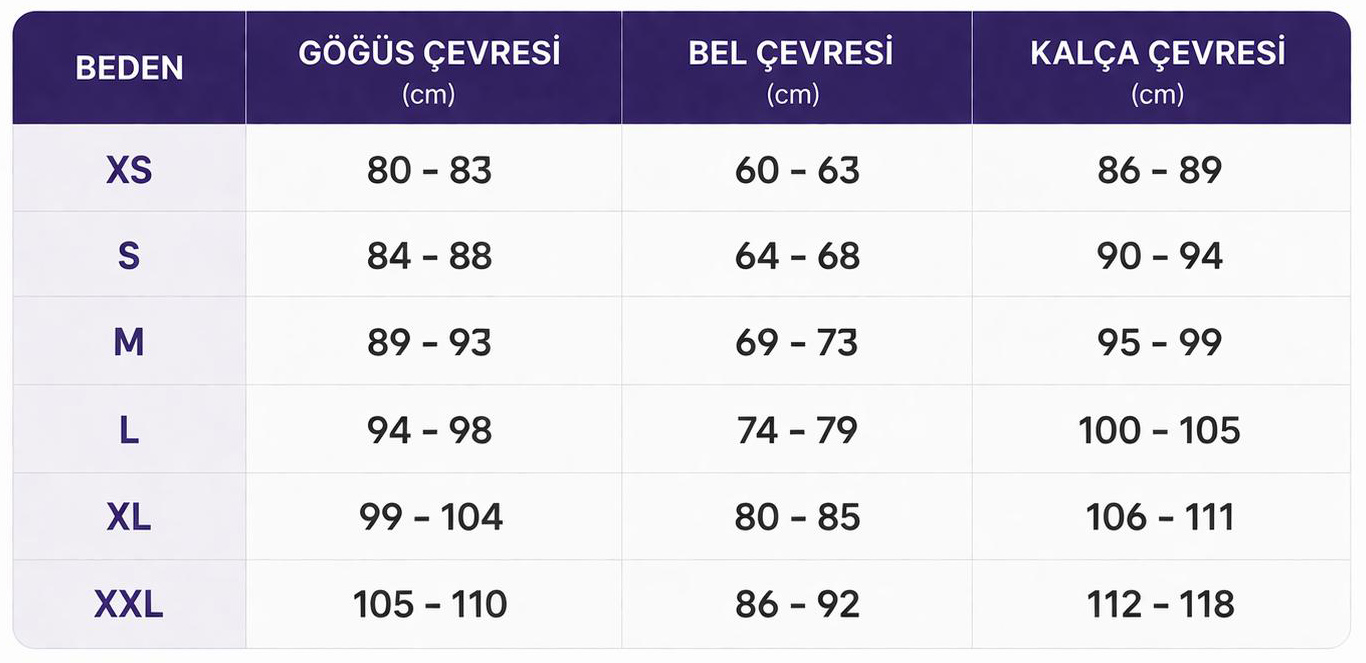
Task: Select the S size row label
Action: click(129, 257)
